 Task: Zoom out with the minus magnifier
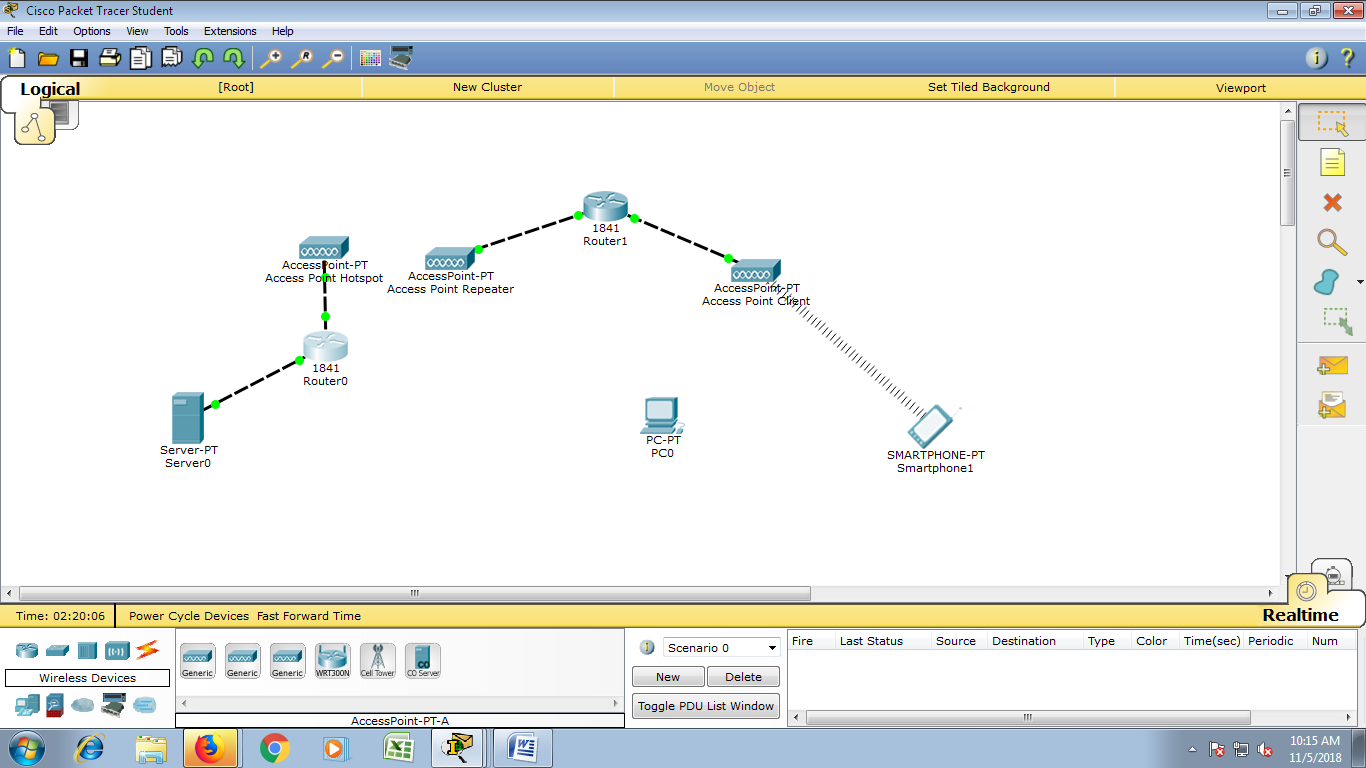pyautogui.click(x=332, y=58)
